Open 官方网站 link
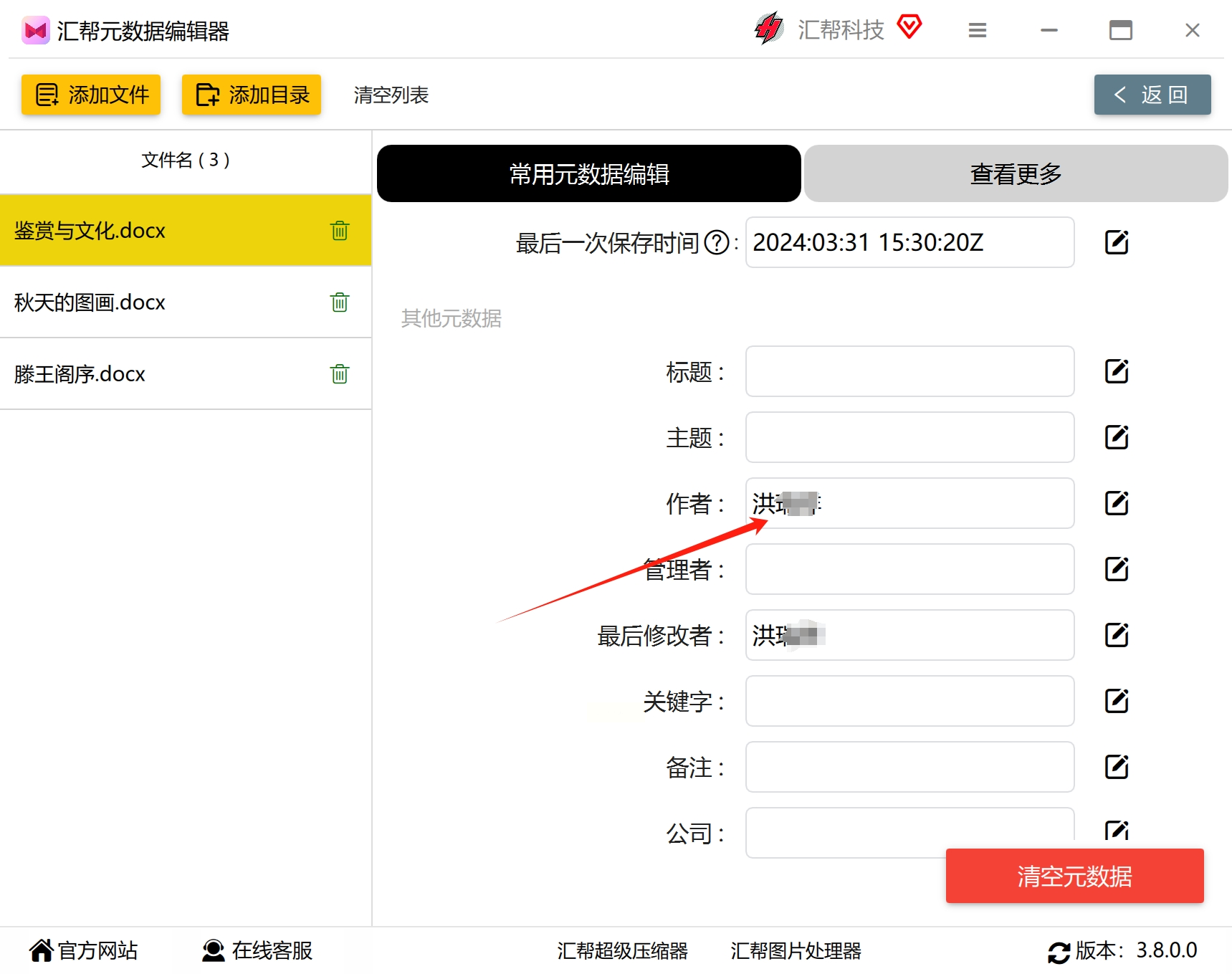Screen dimensions: 1232x974 (x=83, y=950)
